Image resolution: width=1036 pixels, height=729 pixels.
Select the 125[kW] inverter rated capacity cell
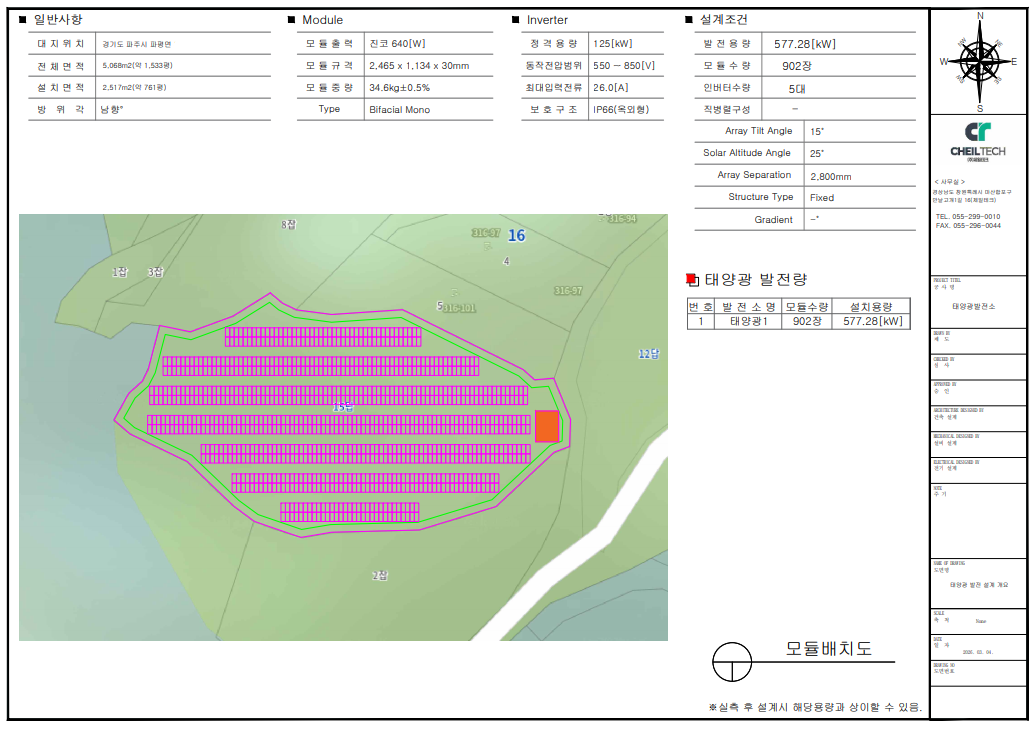click(612, 44)
